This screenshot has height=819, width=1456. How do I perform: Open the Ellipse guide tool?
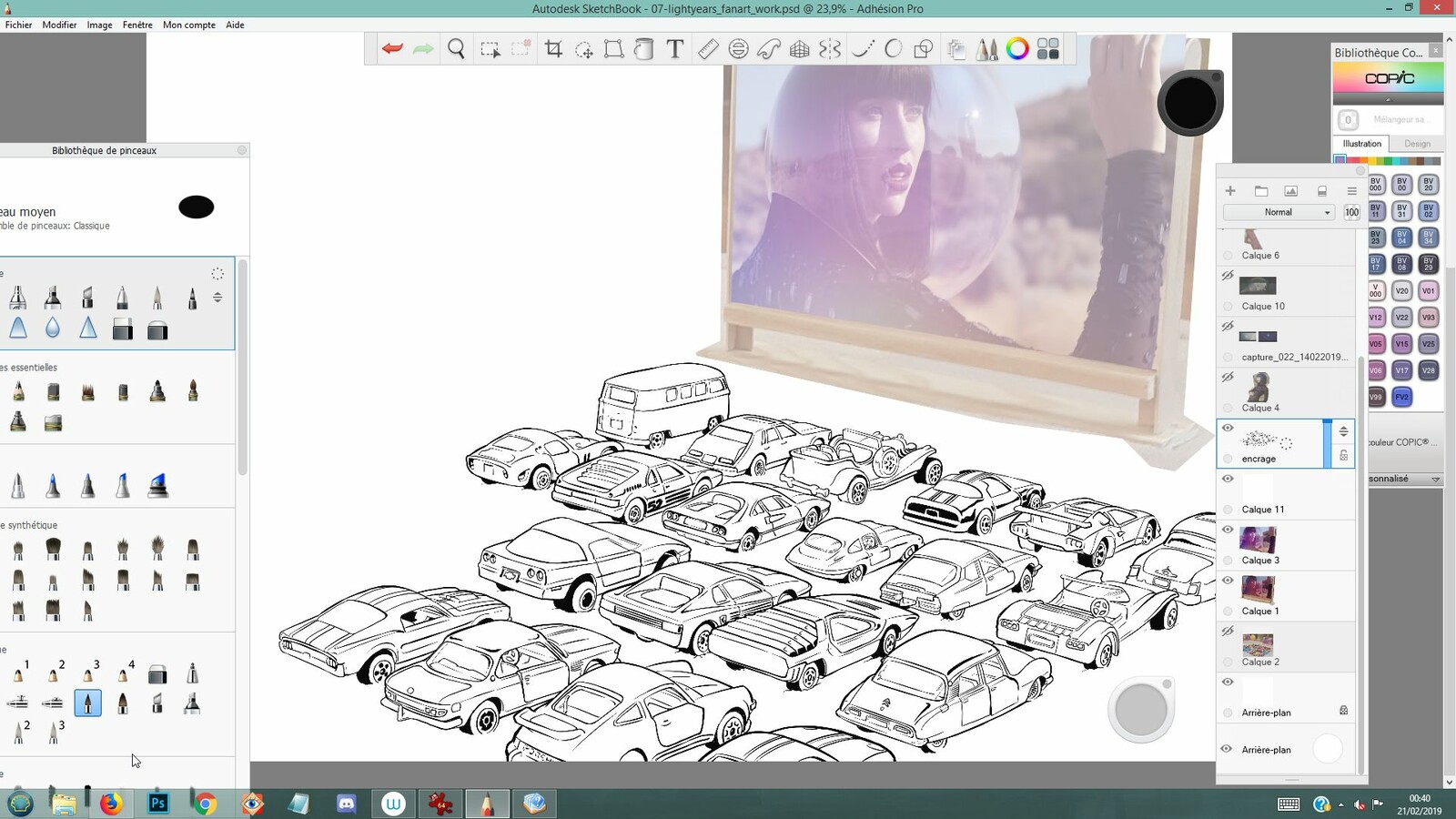click(739, 49)
